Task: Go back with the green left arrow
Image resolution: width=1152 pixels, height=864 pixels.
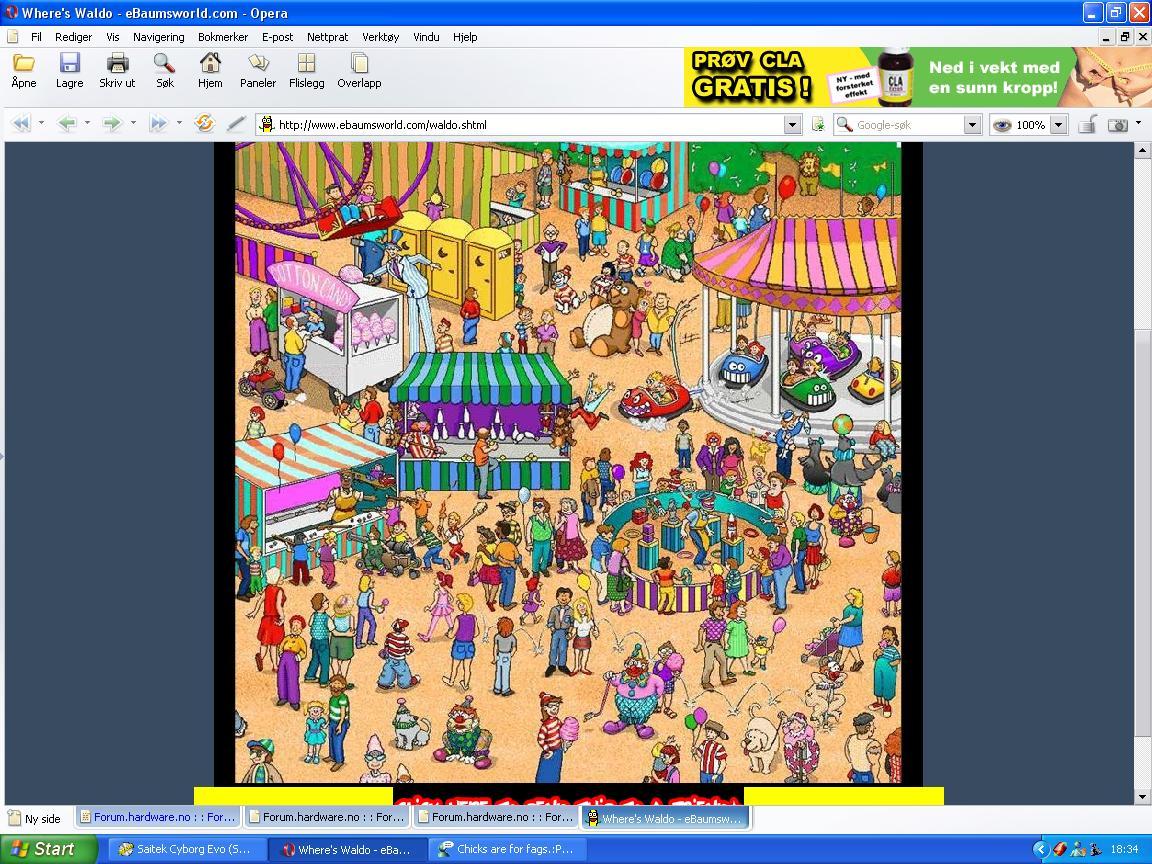Action: (x=67, y=123)
